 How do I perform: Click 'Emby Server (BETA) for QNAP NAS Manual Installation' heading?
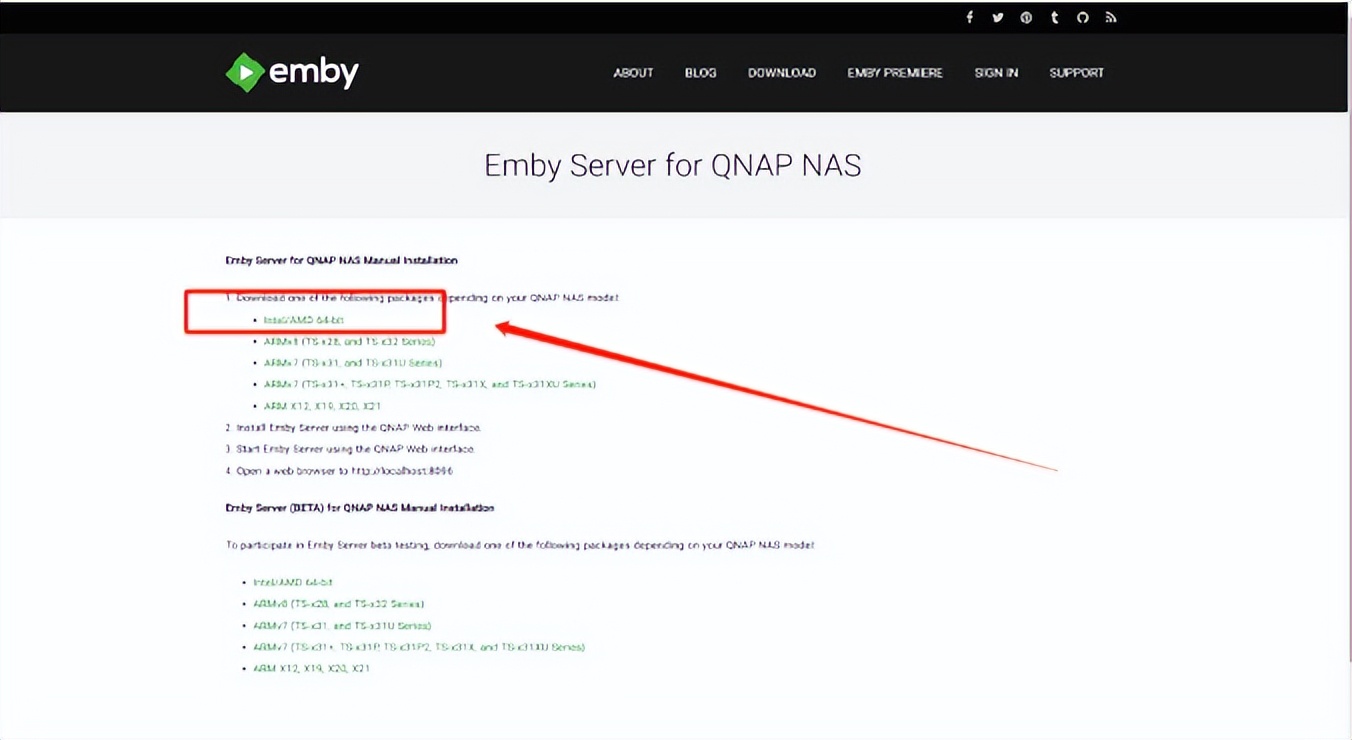[360, 508]
